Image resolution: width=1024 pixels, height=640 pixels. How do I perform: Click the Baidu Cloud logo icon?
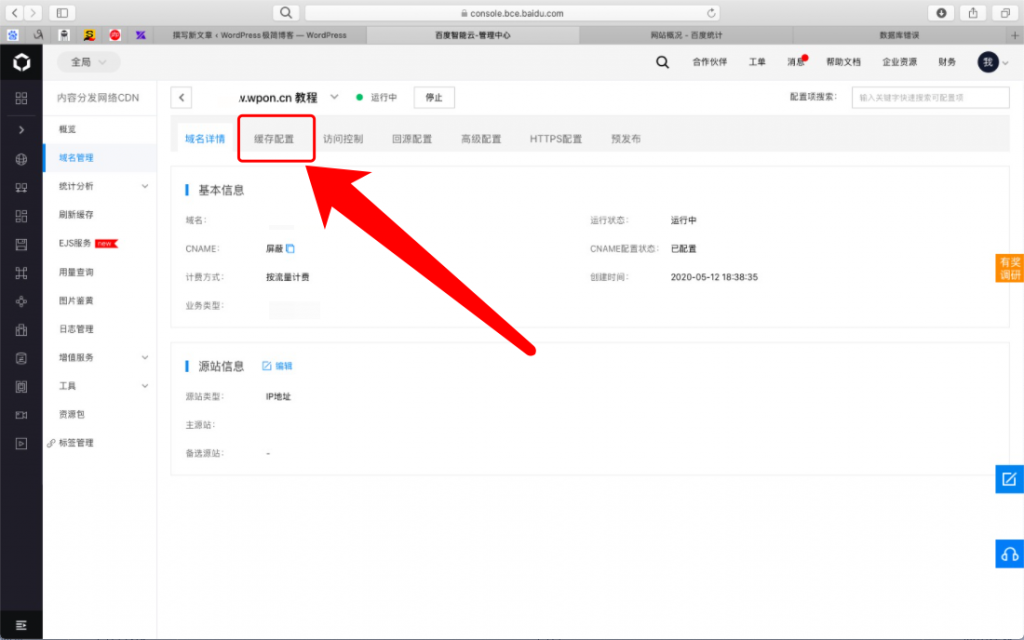21,63
